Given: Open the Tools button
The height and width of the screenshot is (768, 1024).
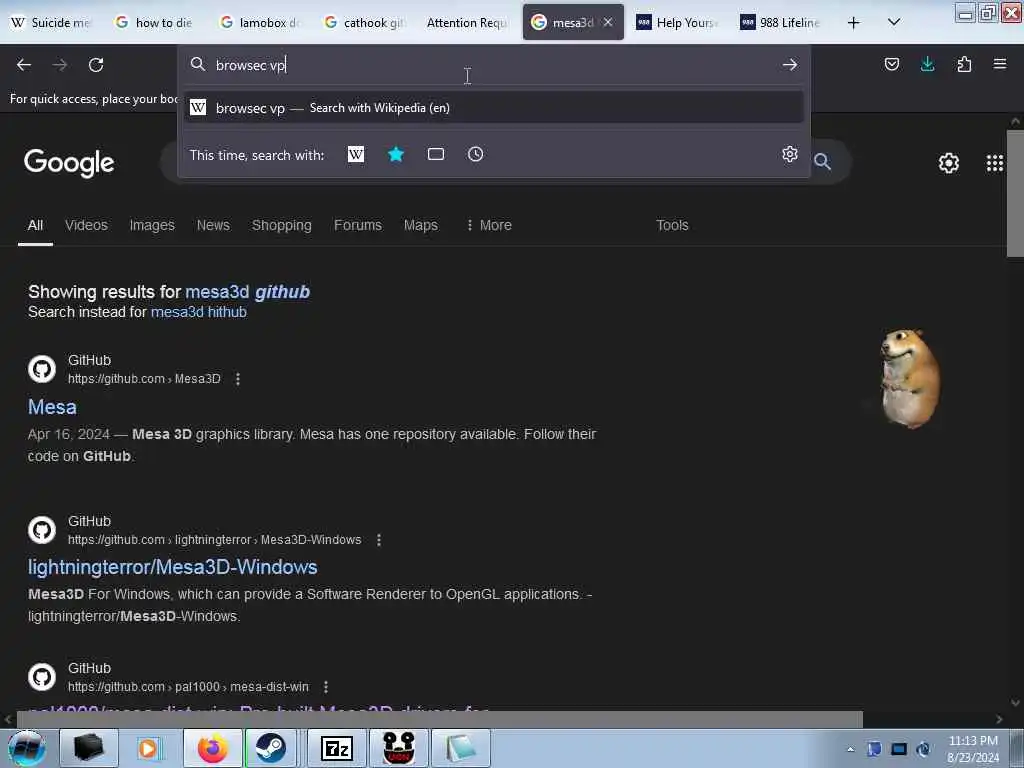Looking at the screenshot, I should click(672, 225).
